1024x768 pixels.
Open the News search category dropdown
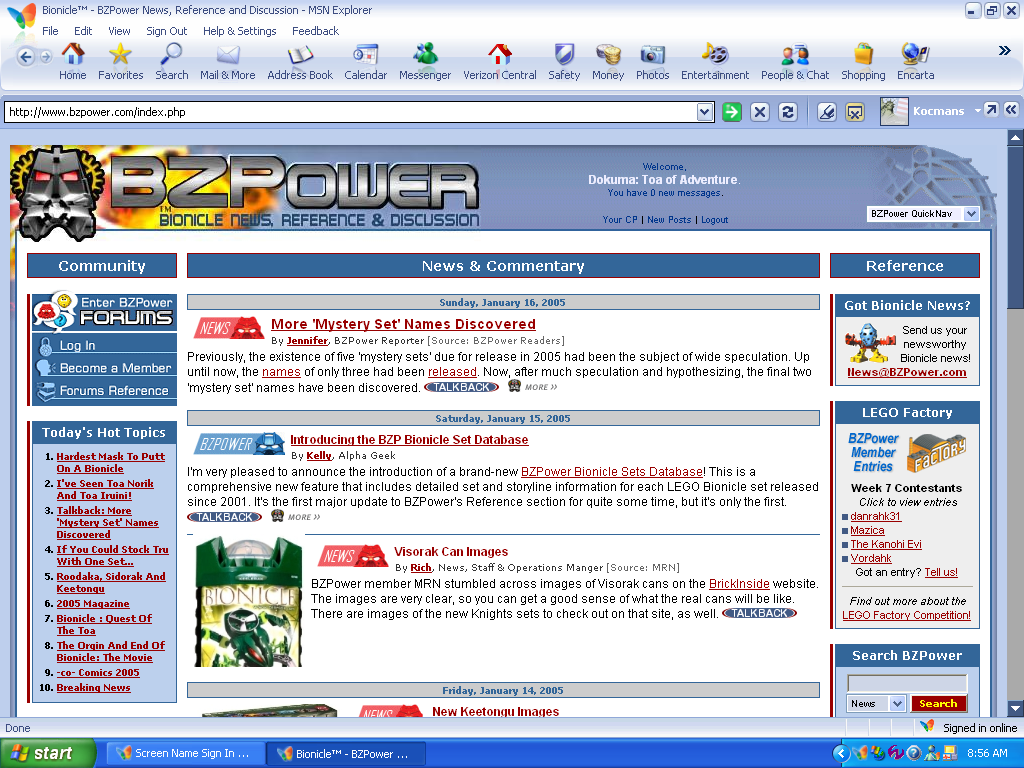click(x=876, y=703)
